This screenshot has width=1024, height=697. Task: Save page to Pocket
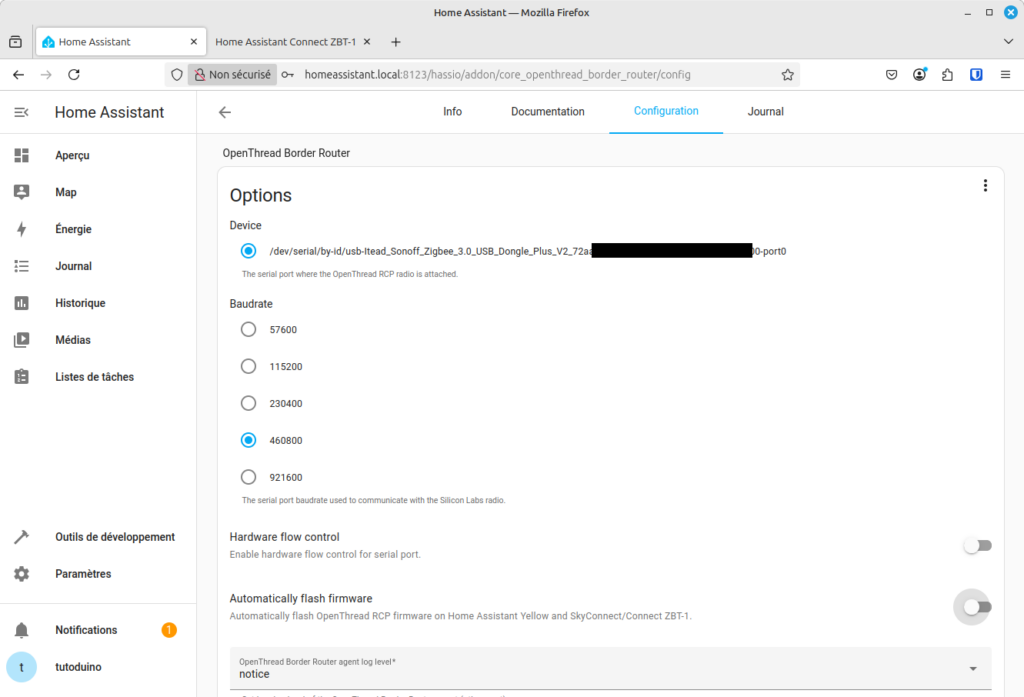click(x=891, y=74)
